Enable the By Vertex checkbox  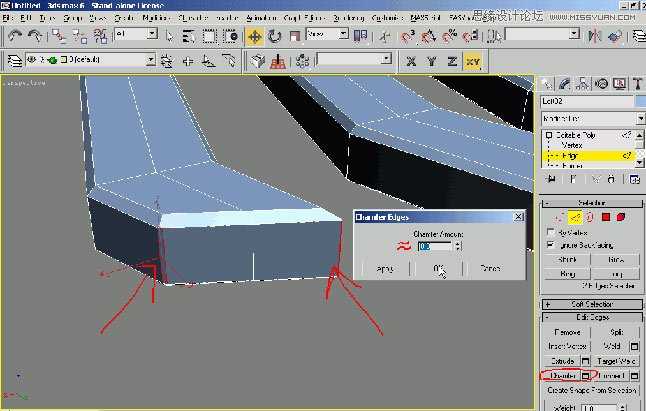(x=550, y=232)
